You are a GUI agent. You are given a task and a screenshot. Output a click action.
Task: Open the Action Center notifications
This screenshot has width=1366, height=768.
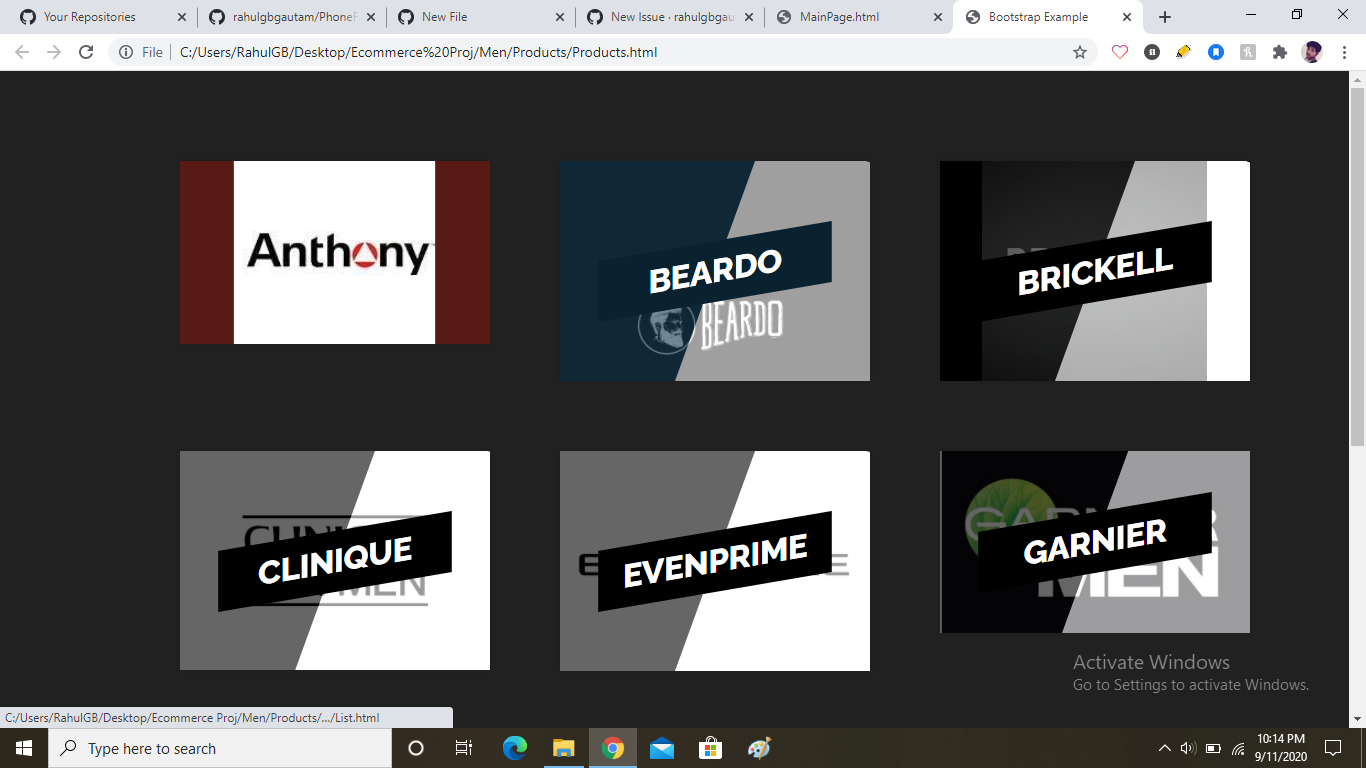(x=1332, y=748)
